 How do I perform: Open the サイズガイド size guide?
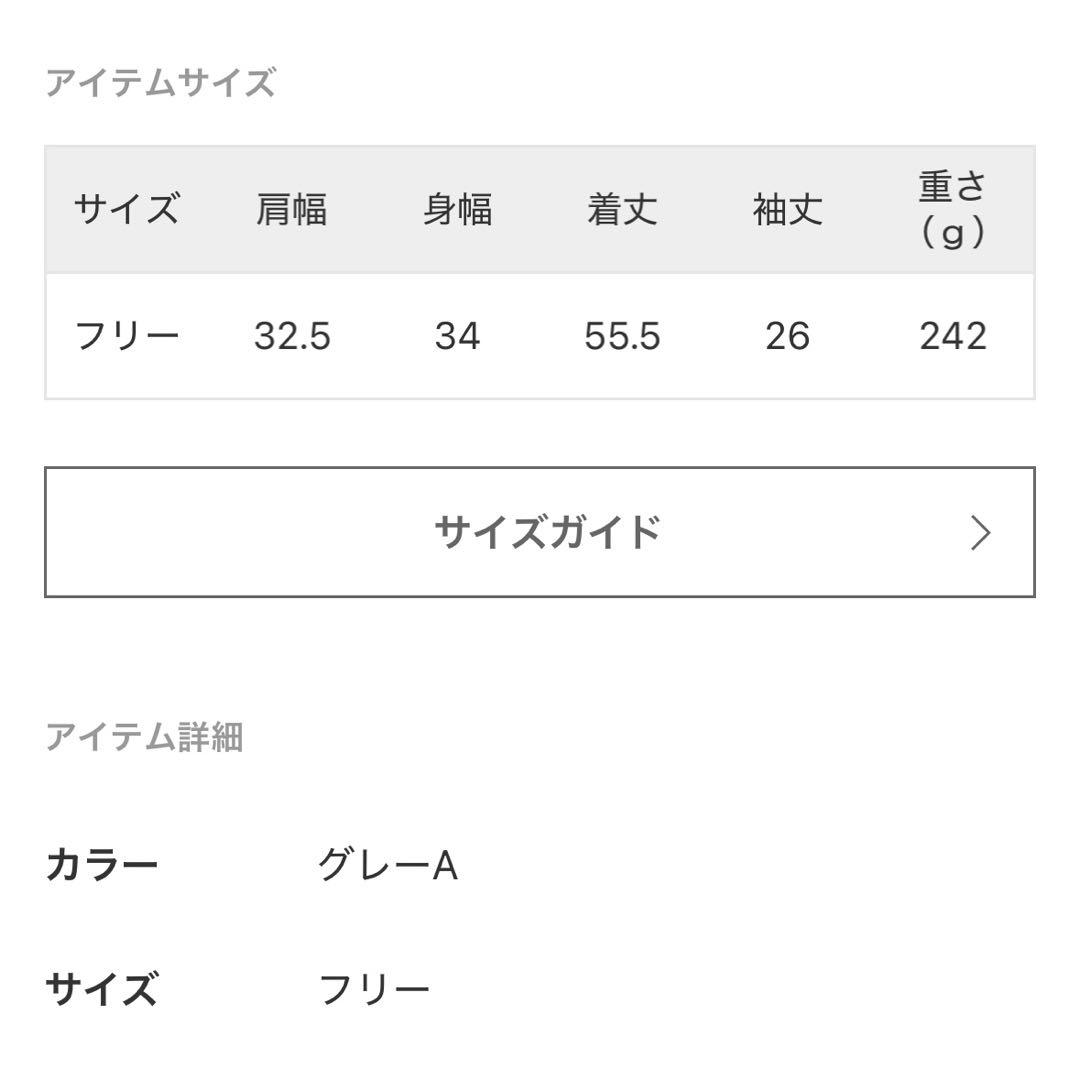coord(540,530)
